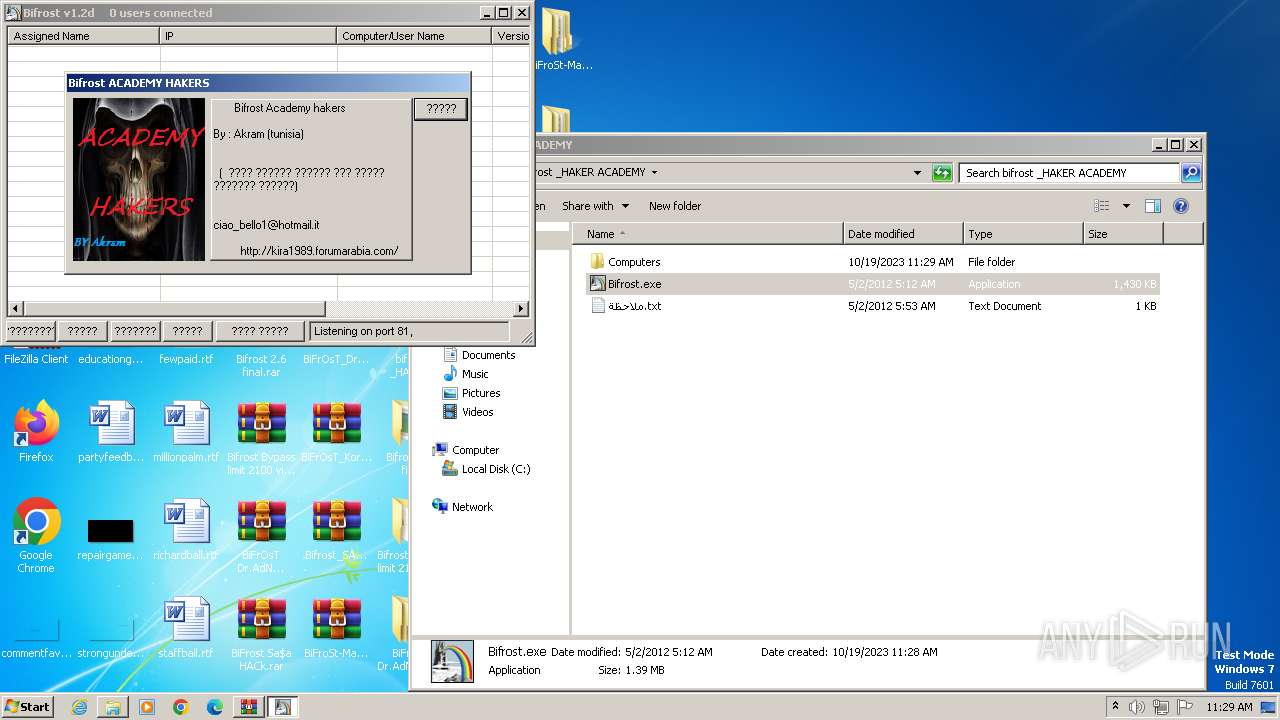Open Internet Explorer from the taskbar
The height and width of the screenshot is (720, 1280).
coord(79,707)
